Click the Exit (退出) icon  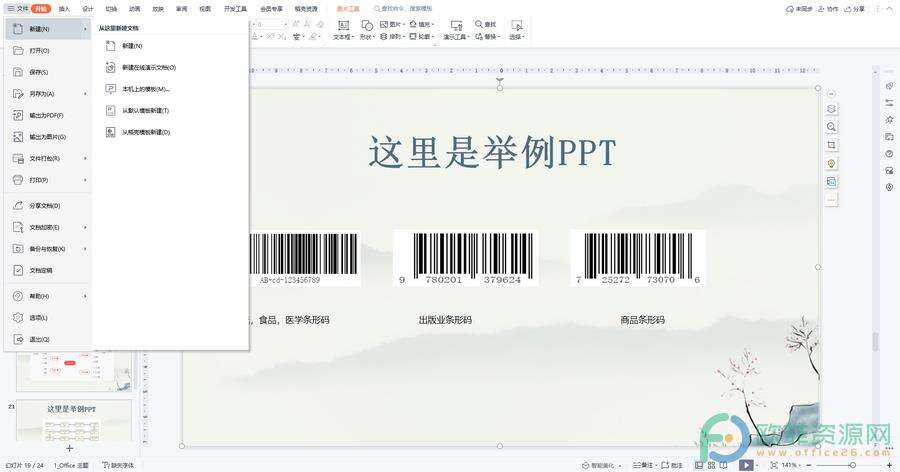click(18, 339)
